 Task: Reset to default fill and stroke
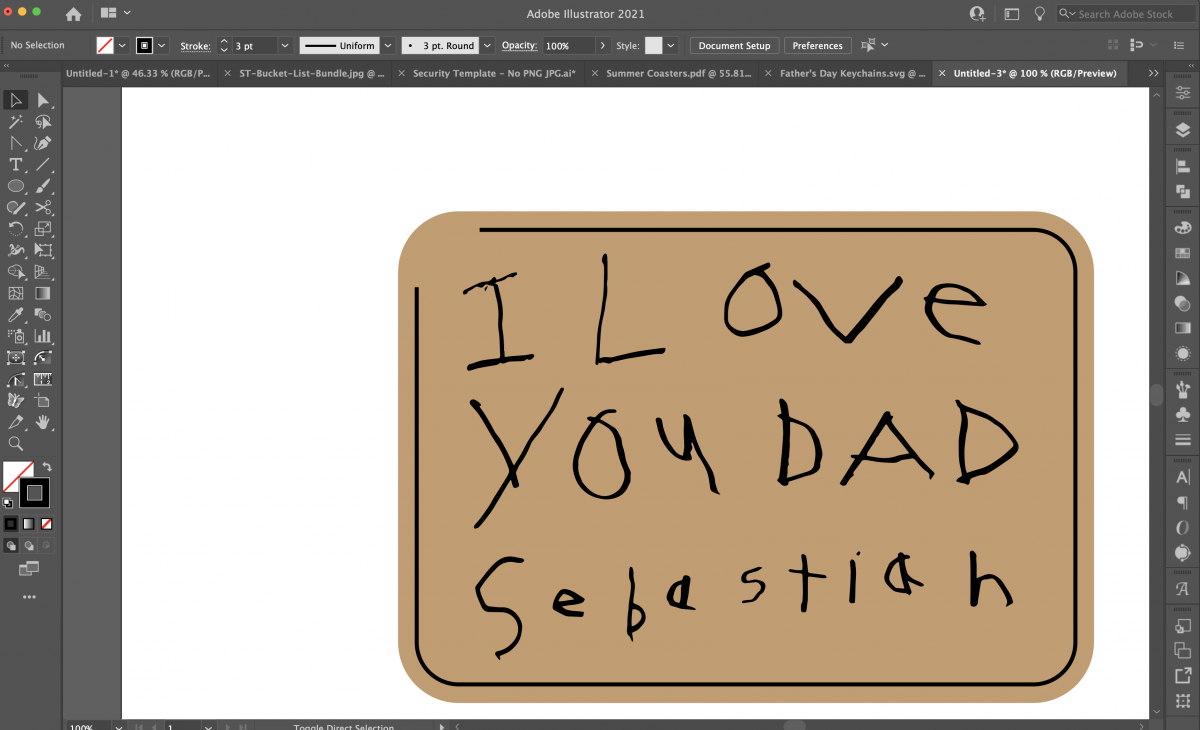8,503
